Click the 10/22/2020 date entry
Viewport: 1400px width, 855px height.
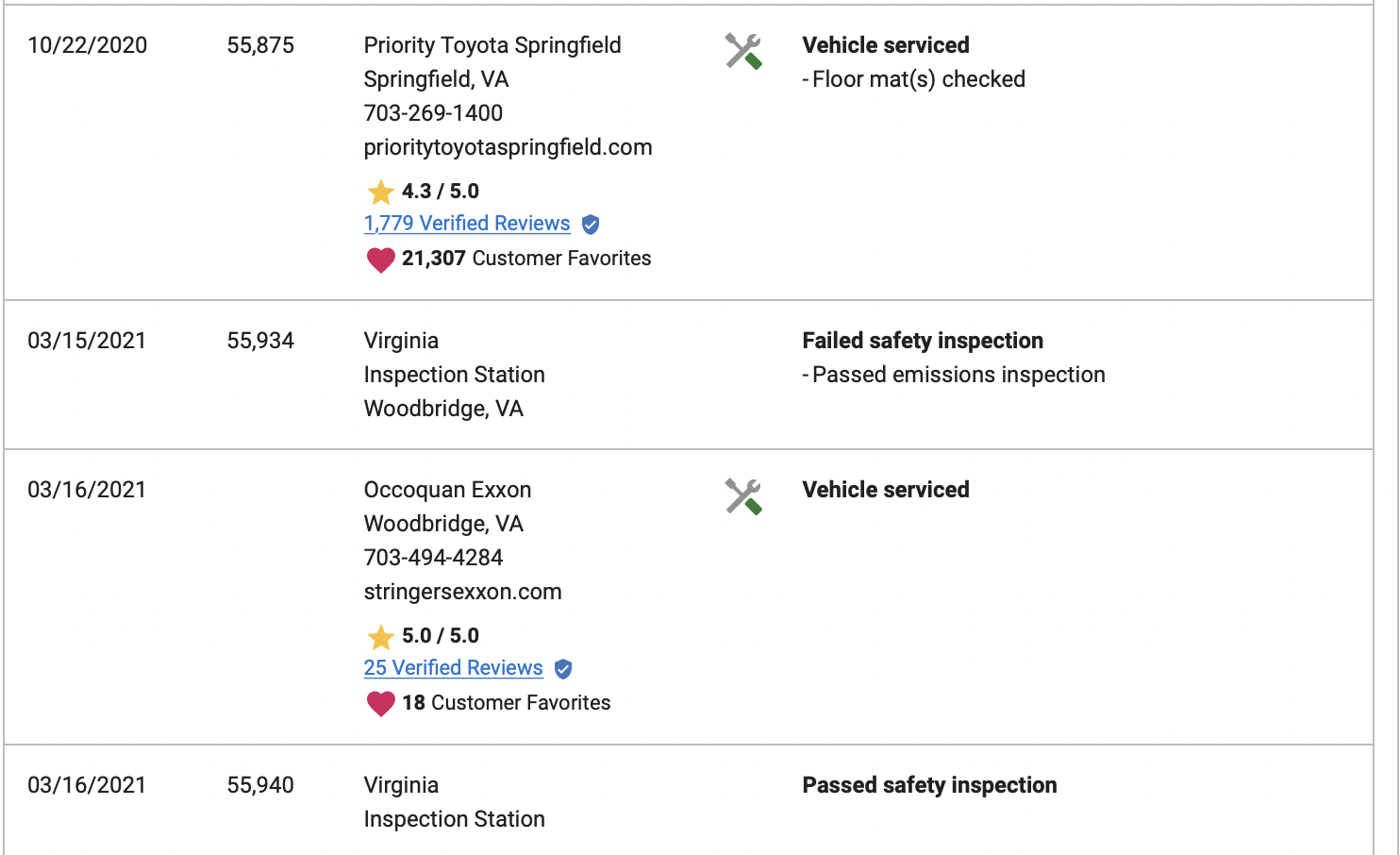click(x=87, y=45)
